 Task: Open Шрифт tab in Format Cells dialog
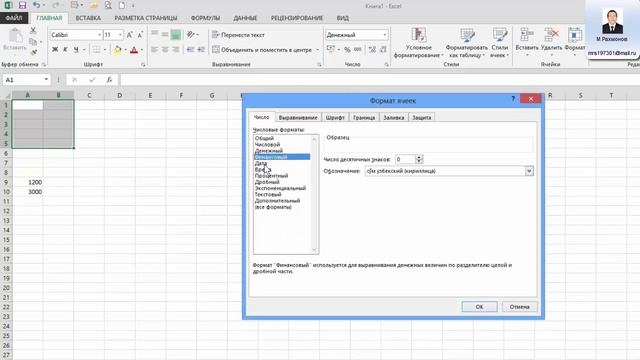click(335, 118)
